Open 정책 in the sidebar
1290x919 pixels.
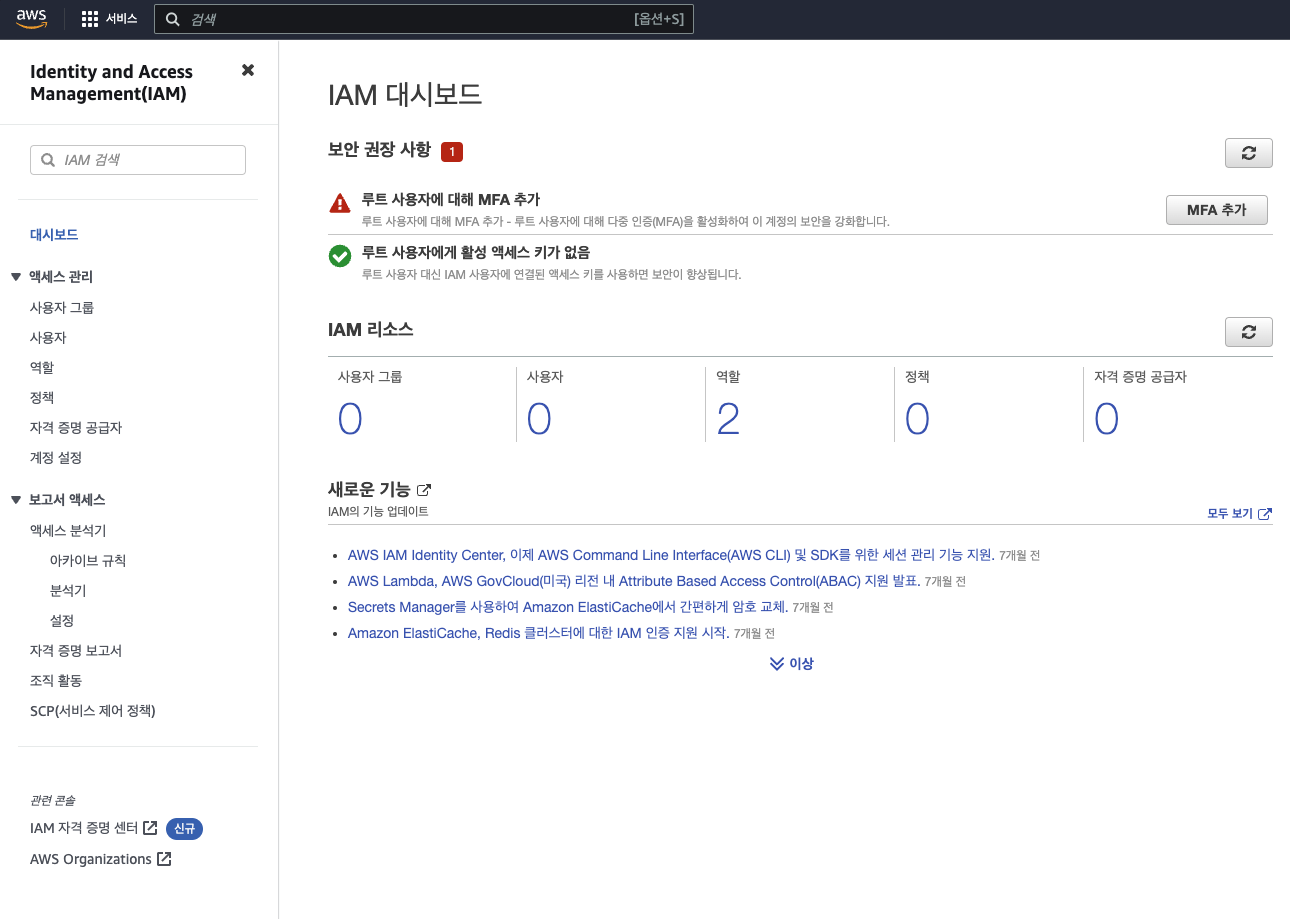tap(42, 398)
